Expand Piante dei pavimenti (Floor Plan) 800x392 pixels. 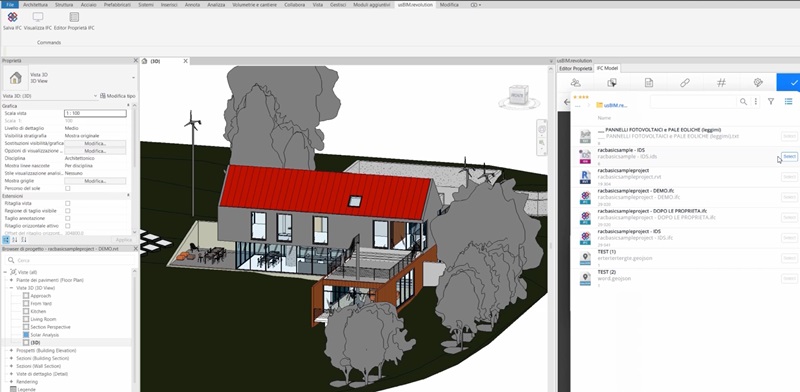pyautogui.click(x=11, y=280)
